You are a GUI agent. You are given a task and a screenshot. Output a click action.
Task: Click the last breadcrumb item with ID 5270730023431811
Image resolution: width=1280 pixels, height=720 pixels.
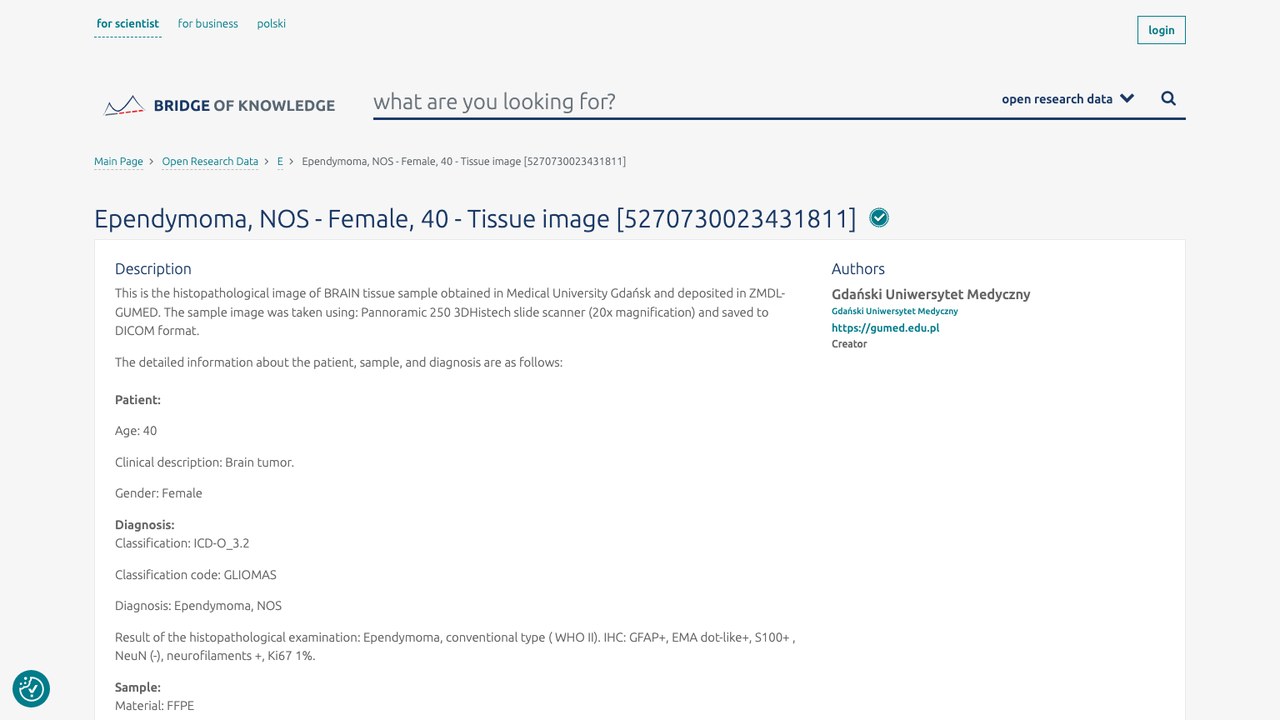coord(464,161)
